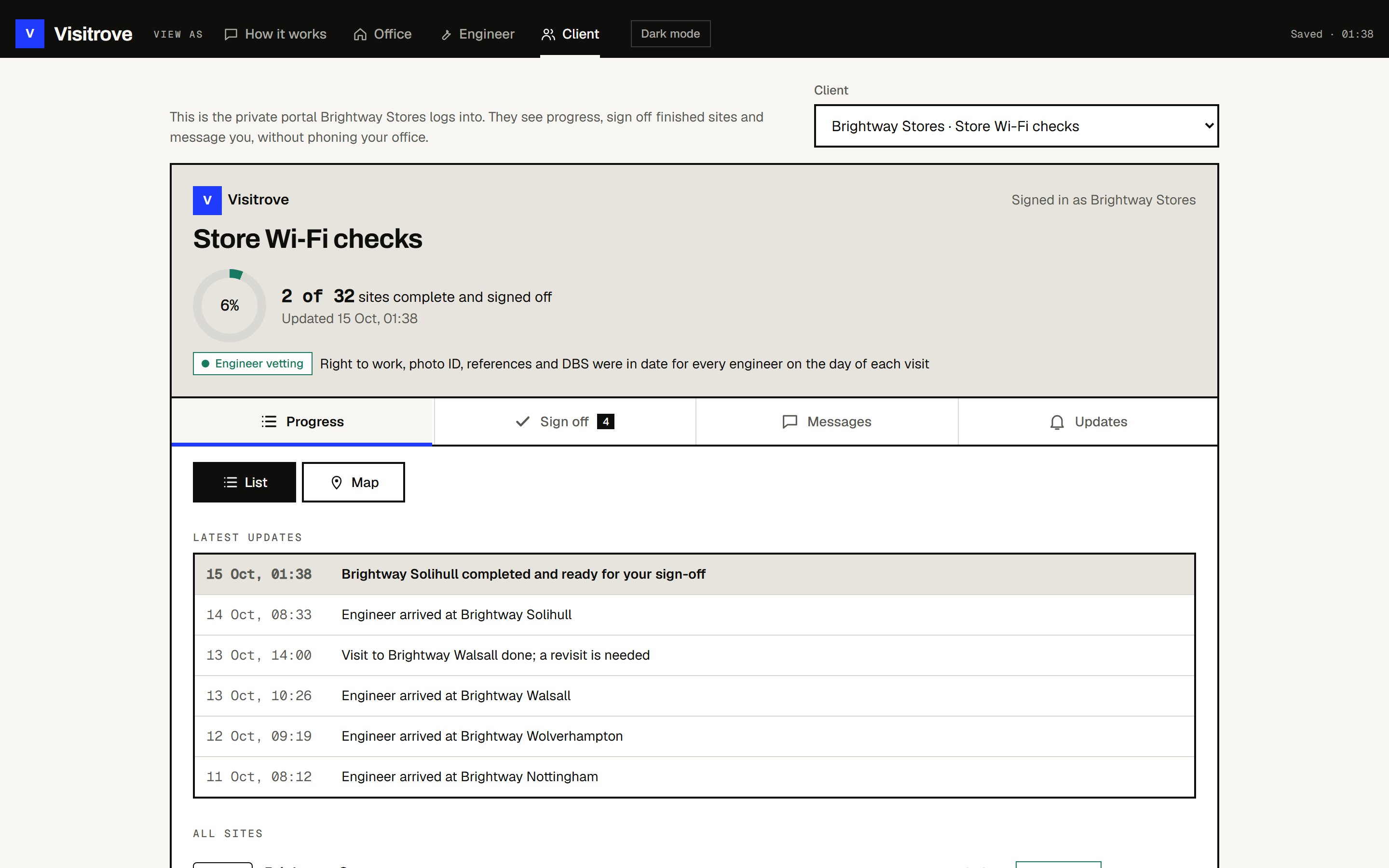Viewport: 1389px width, 868px height.
Task: Open the How it works view
Action: click(275, 34)
